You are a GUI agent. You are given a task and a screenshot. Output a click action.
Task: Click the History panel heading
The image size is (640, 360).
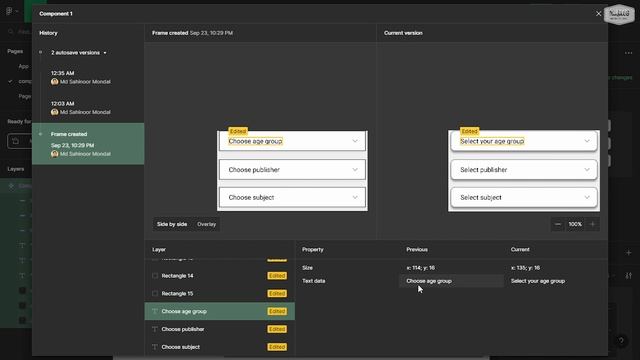click(48, 33)
